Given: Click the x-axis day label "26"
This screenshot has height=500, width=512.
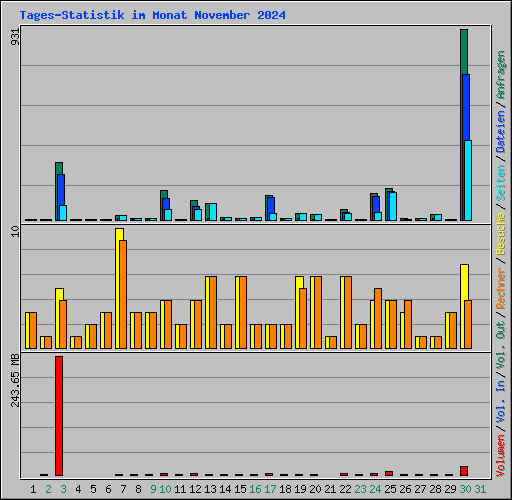Looking at the screenshot, I should [405, 489].
